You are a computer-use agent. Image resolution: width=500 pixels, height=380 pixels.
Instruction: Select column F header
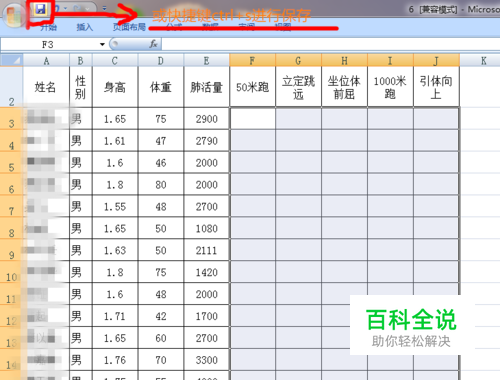click(x=252, y=60)
